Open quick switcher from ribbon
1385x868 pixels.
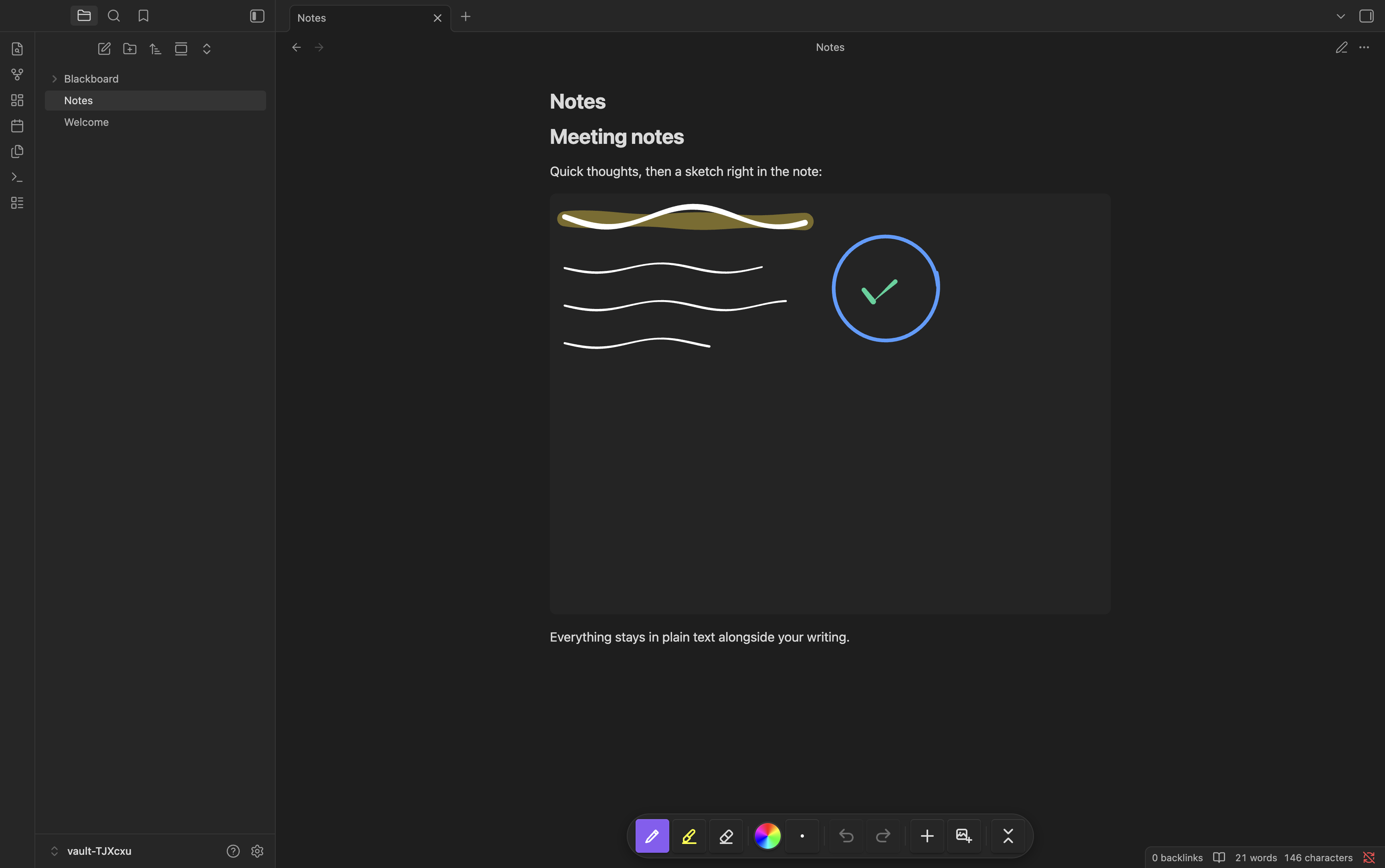coord(17,49)
